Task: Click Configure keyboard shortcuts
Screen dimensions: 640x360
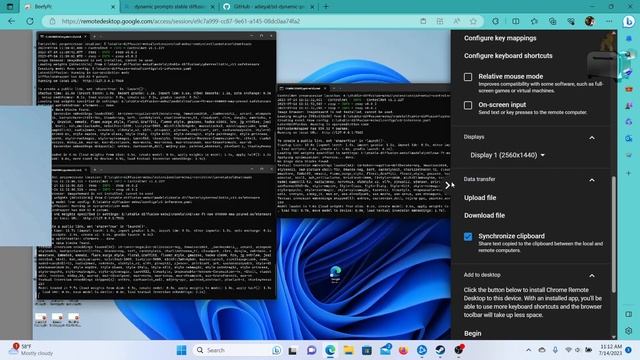Action: click(508, 56)
